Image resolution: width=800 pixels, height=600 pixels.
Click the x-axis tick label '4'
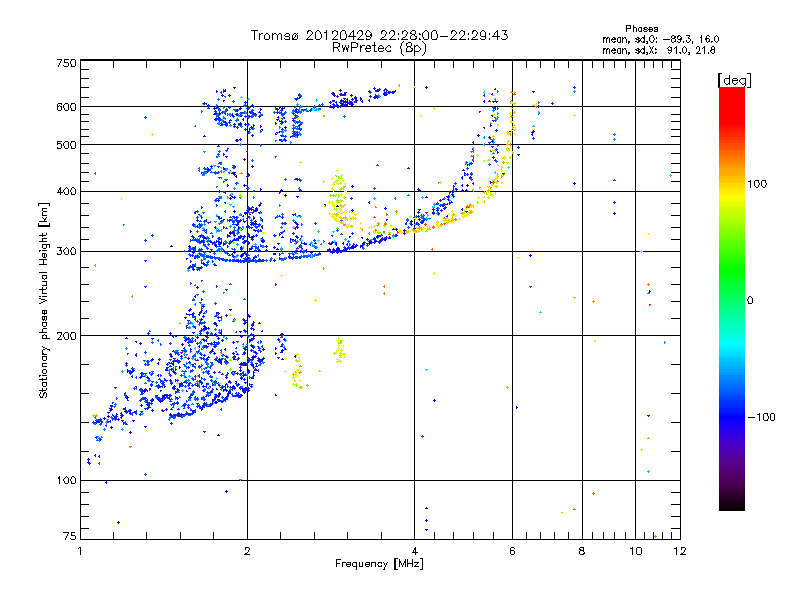(414, 551)
